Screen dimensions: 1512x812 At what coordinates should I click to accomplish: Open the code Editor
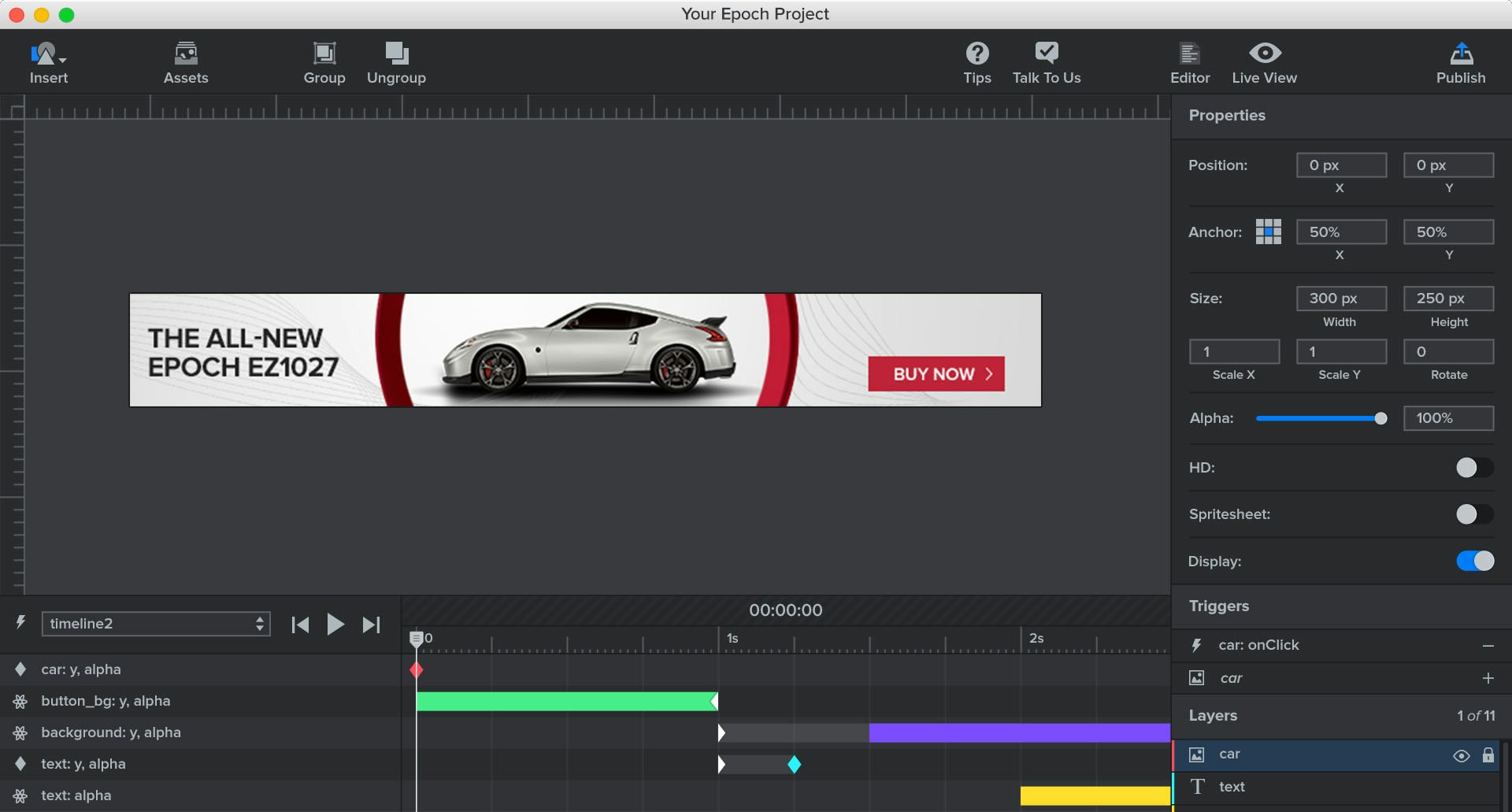tap(1190, 63)
